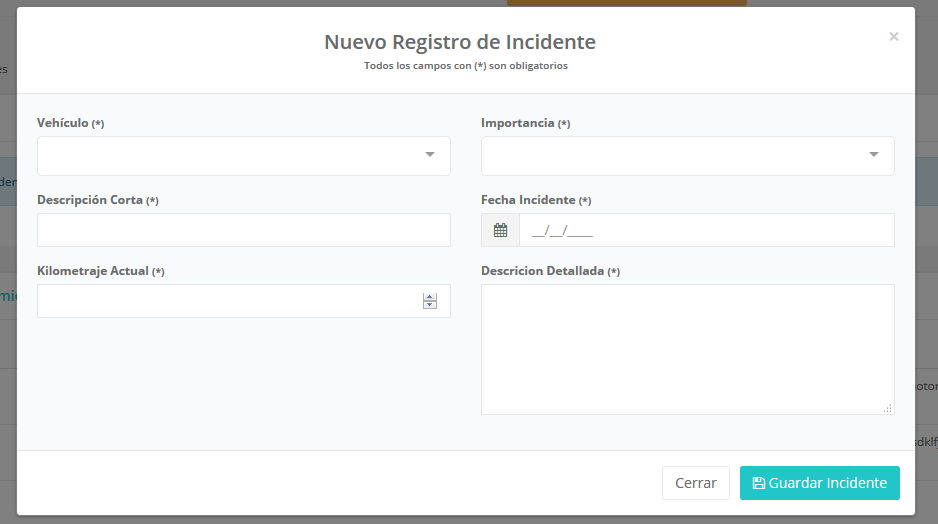This screenshot has height=524, width=938.
Task: Decrease Kilometraje Actual with the down arrow
Action: [430, 305]
